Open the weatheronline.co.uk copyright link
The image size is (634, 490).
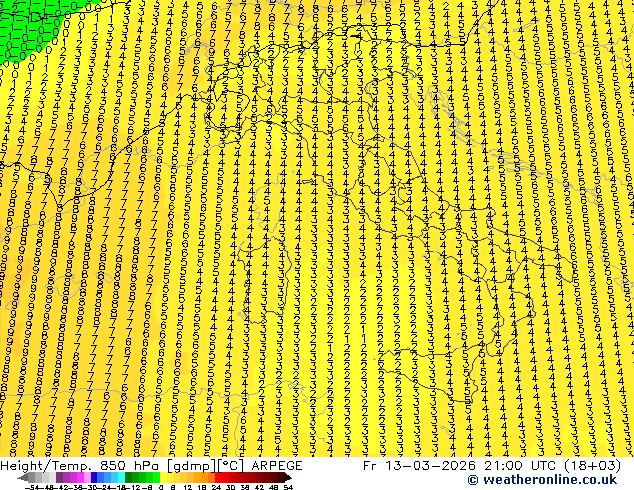(542, 480)
